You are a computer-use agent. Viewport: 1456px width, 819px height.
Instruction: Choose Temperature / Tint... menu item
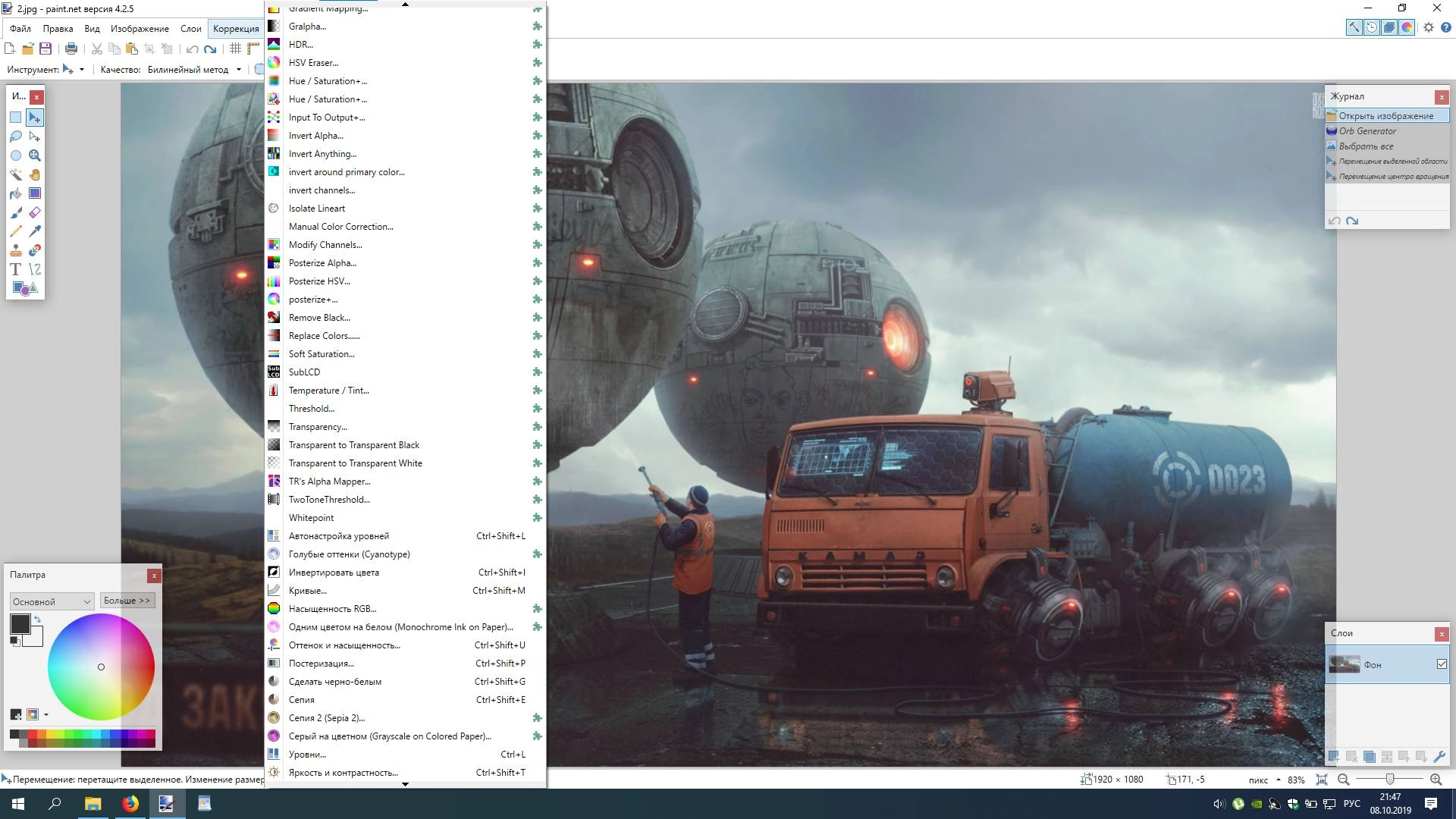[x=405, y=391]
